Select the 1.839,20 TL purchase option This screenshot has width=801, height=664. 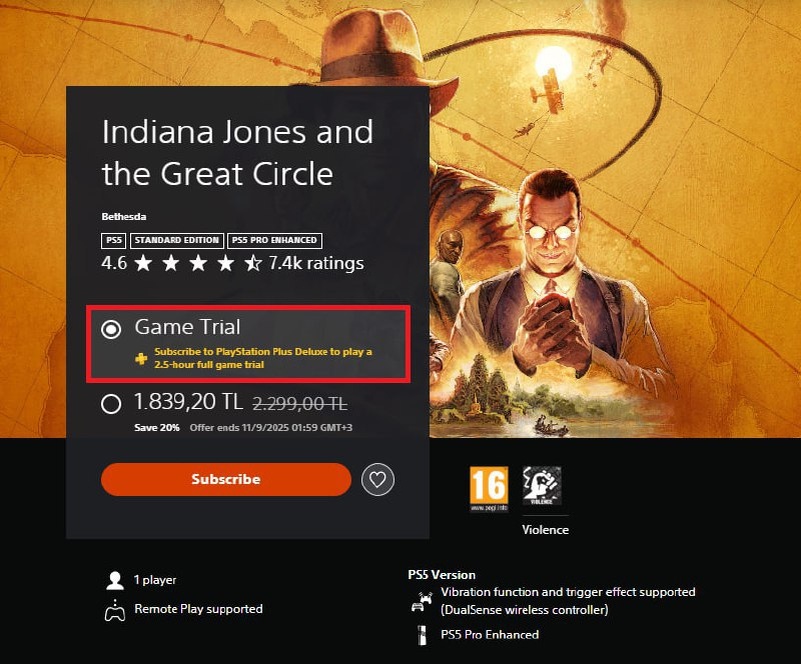click(x=111, y=404)
